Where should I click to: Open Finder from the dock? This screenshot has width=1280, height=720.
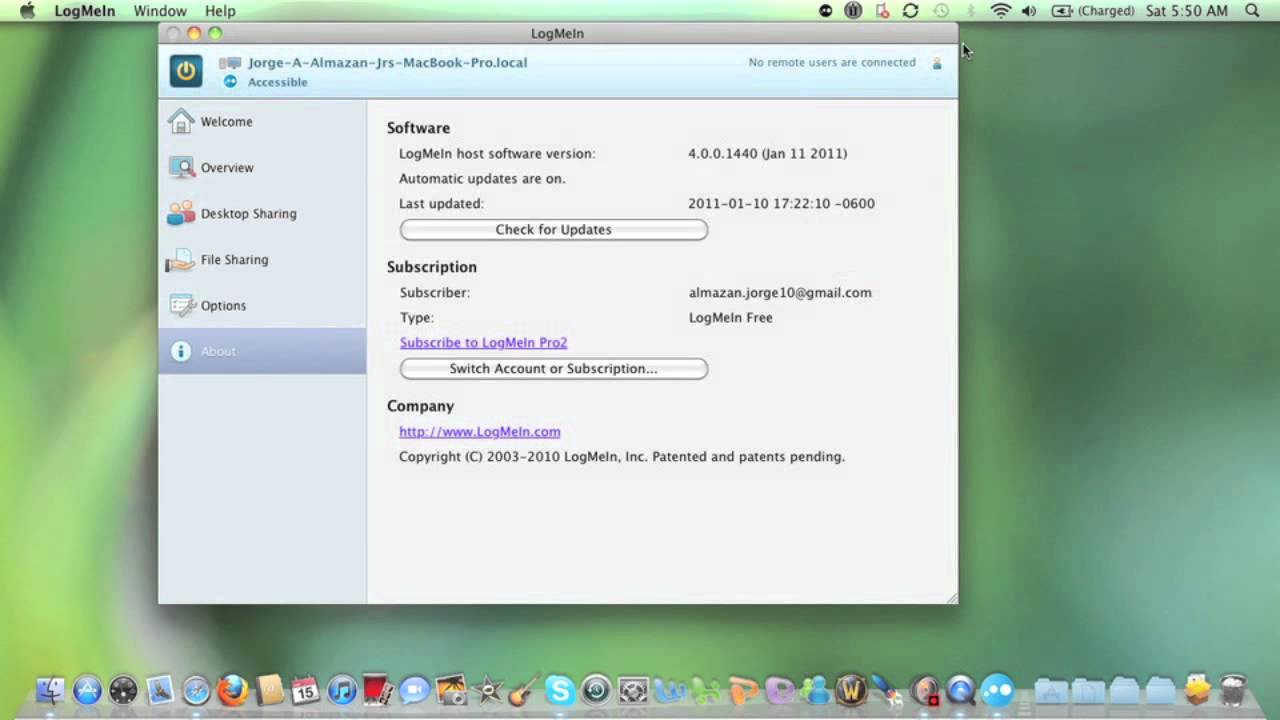50,690
